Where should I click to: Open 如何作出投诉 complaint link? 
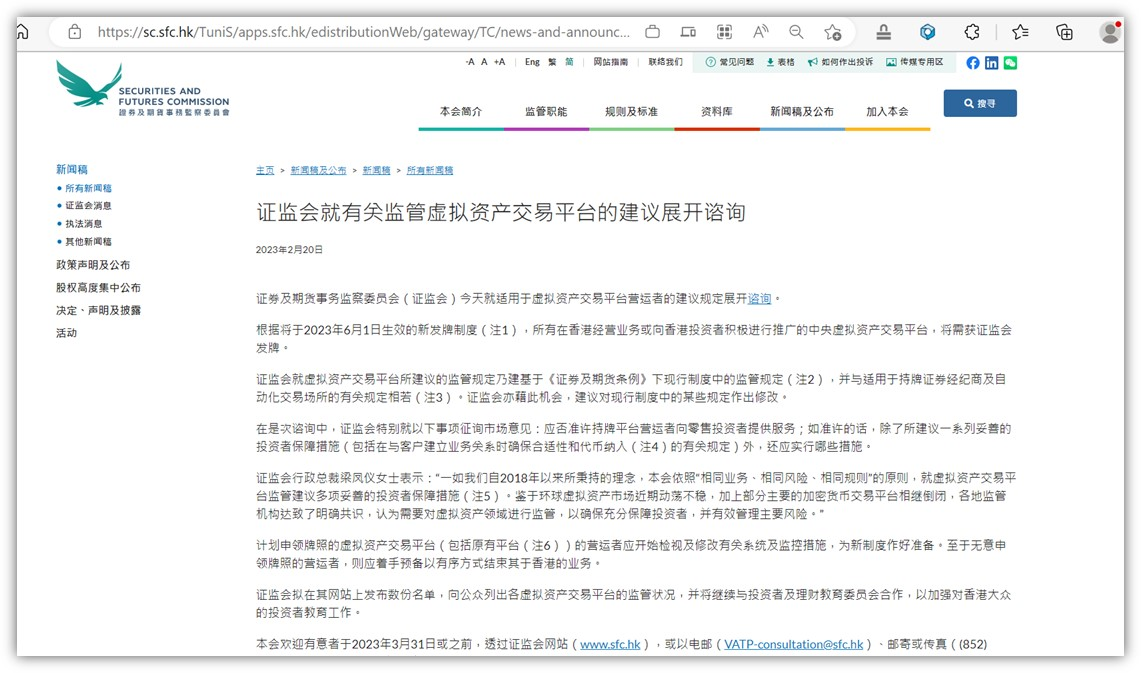[x=840, y=62]
